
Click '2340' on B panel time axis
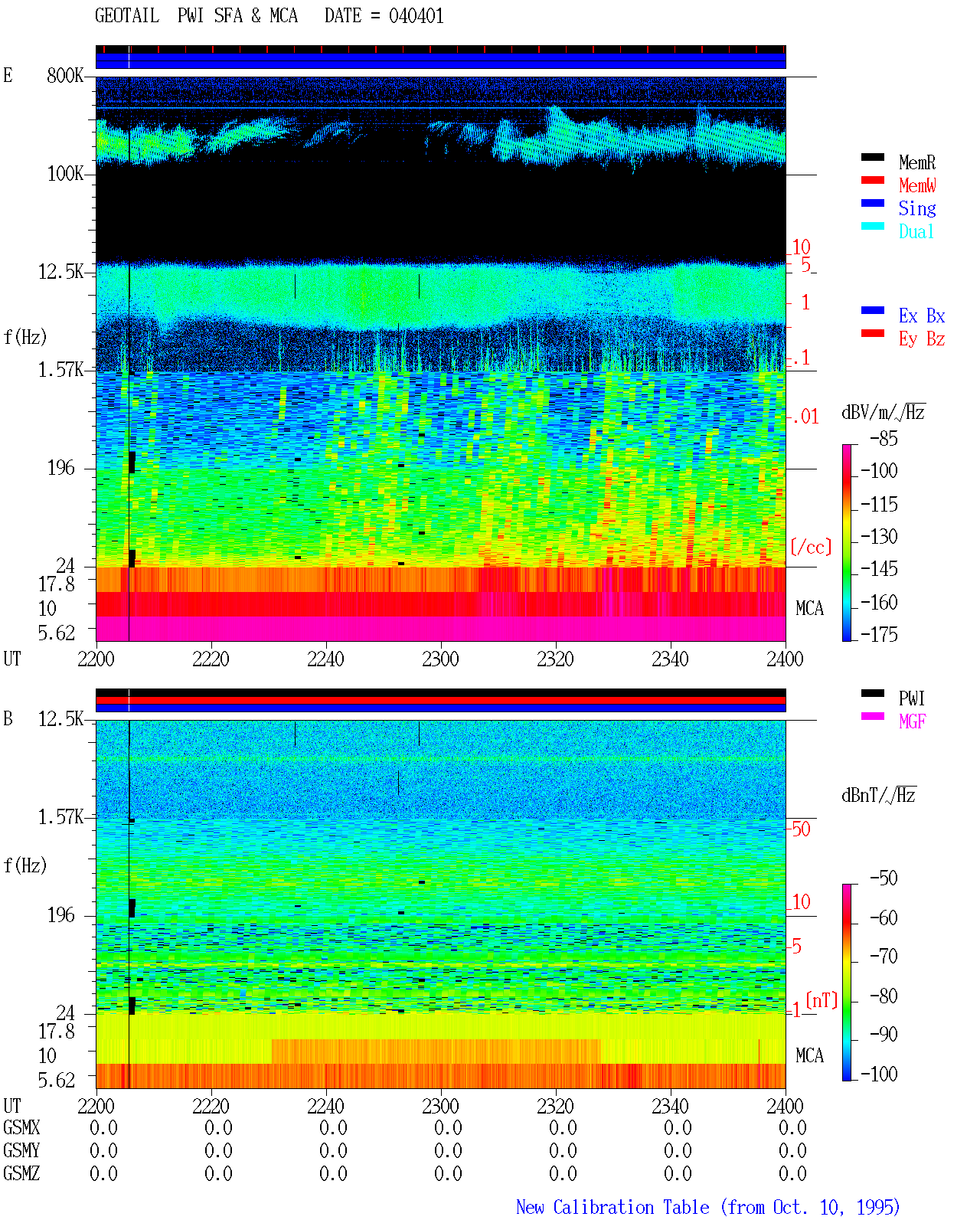pos(670,1107)
